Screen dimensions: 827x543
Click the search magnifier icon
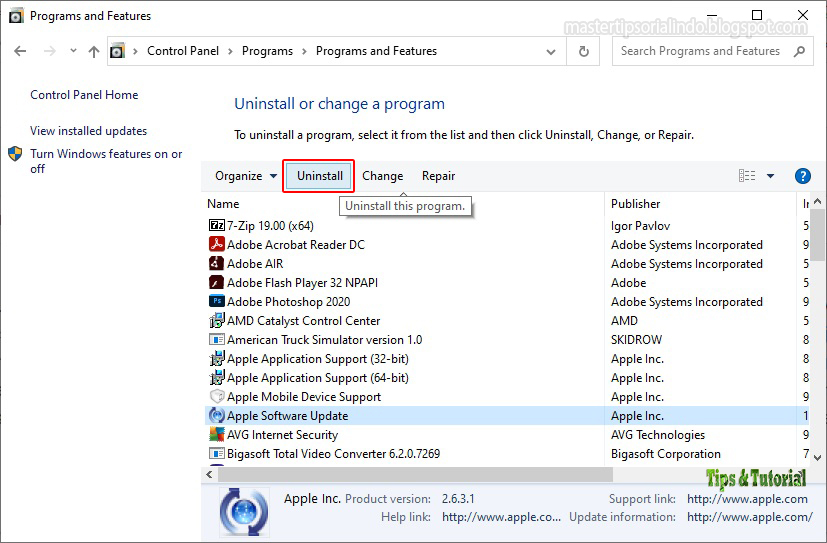coord(800,51)
